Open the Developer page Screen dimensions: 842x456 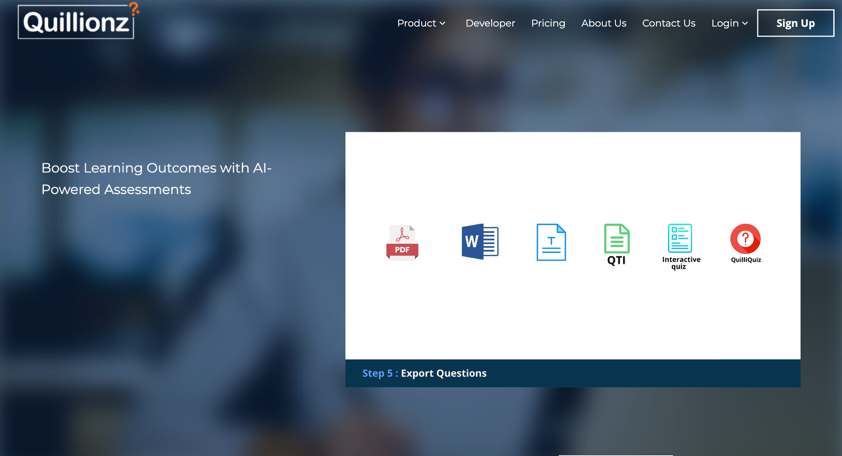(490, 23)
